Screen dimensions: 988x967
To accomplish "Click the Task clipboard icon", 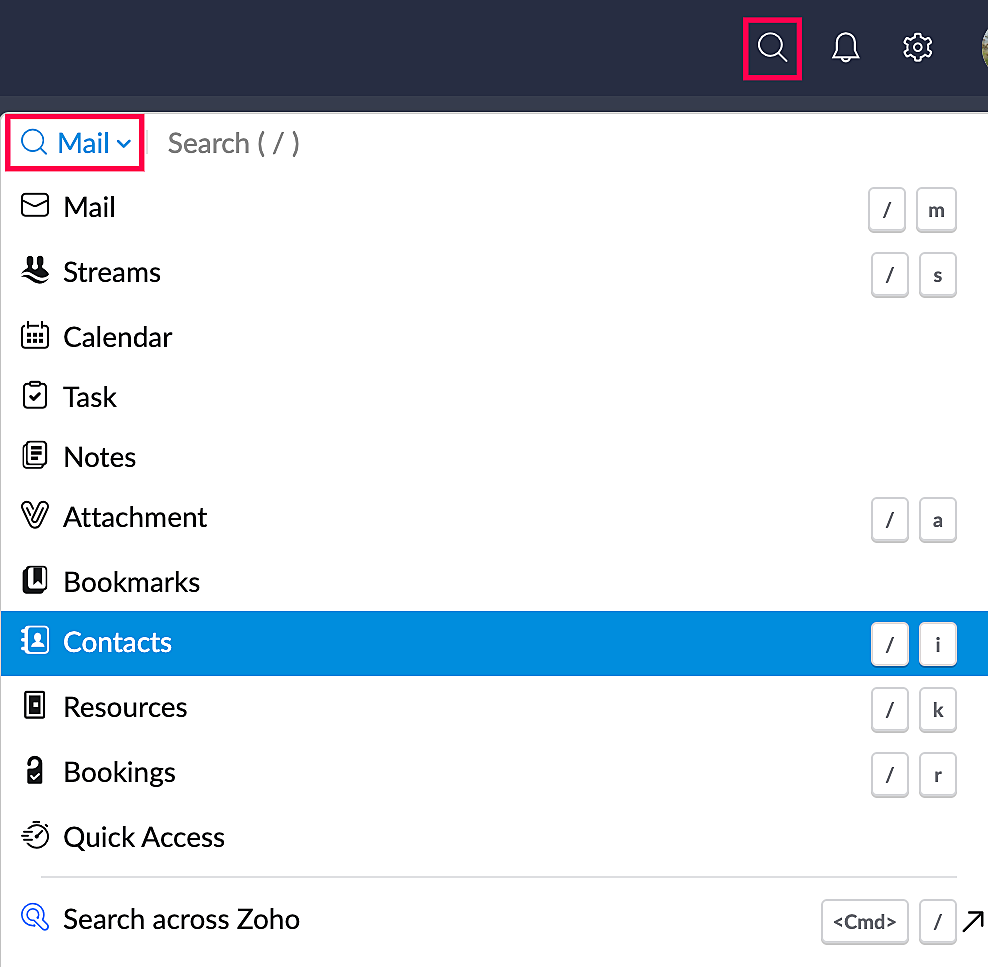I will [x=35, y=396].
